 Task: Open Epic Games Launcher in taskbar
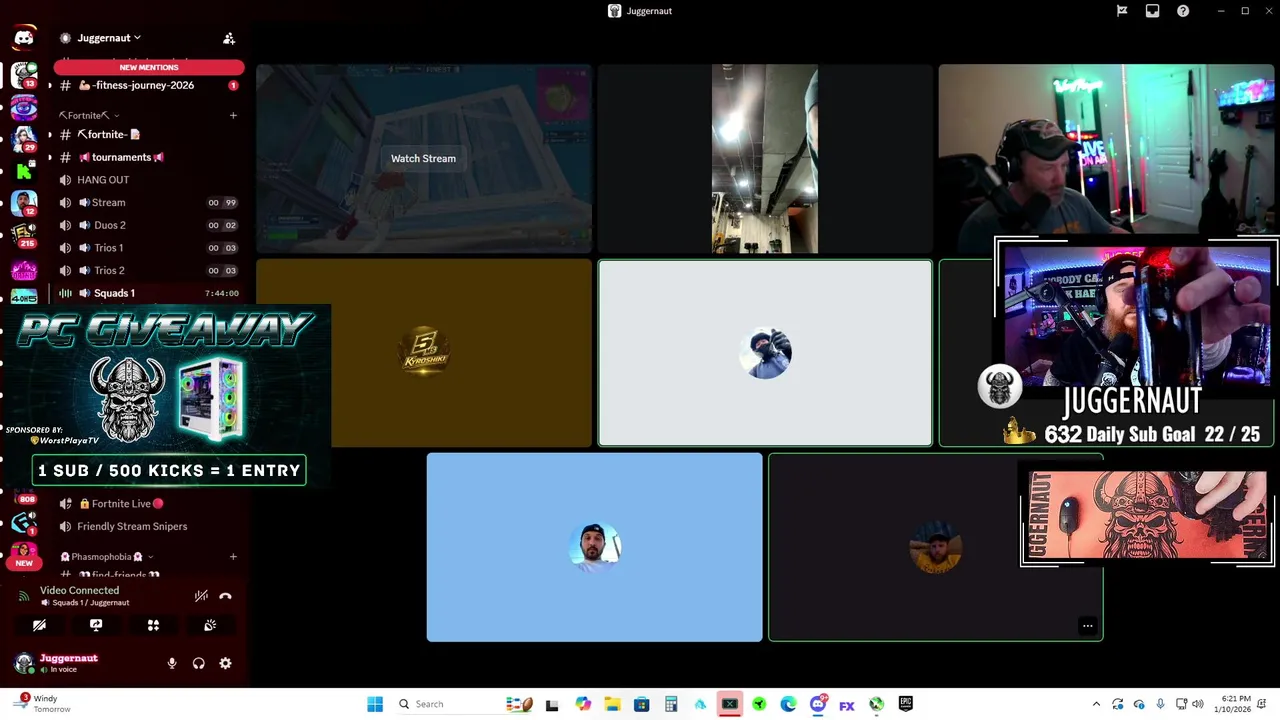coord(905,704)
